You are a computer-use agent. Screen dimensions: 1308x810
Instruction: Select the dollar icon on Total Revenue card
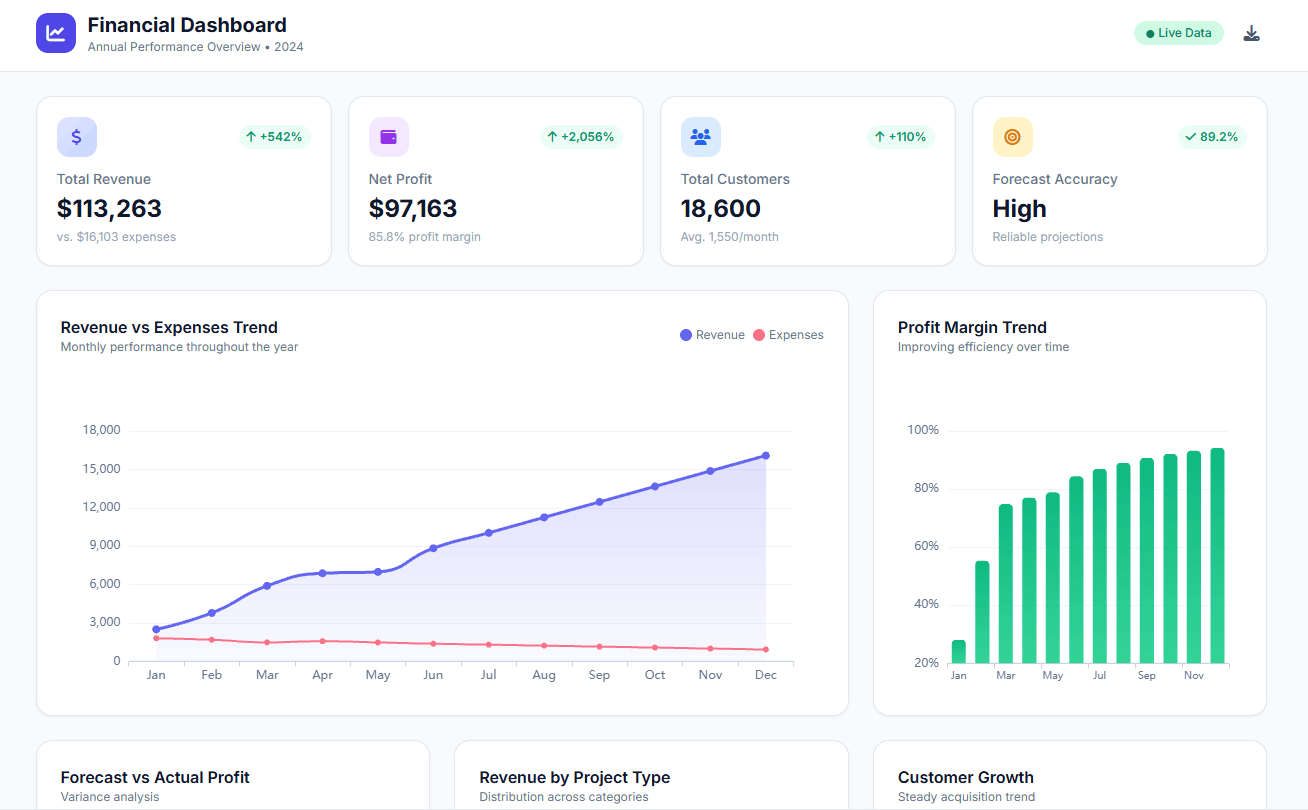77,137
